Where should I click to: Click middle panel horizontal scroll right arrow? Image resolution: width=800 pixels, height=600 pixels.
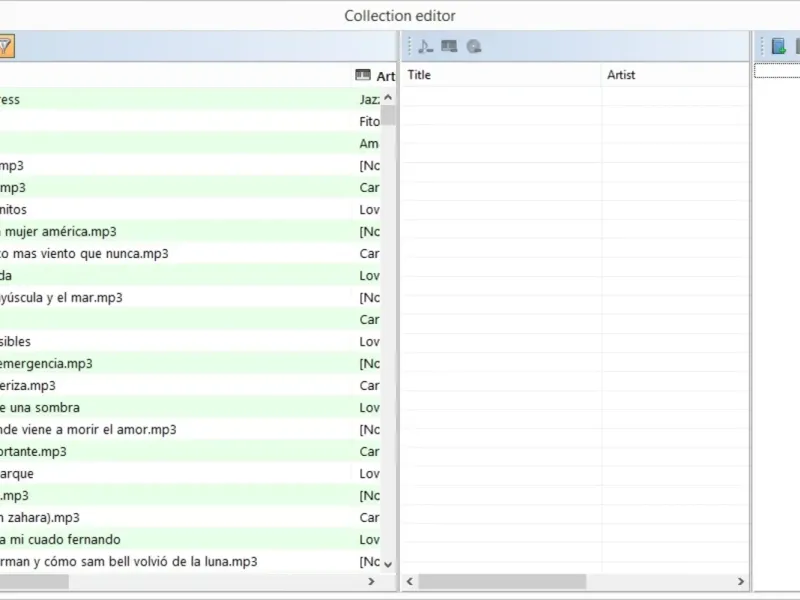[741, 581]
